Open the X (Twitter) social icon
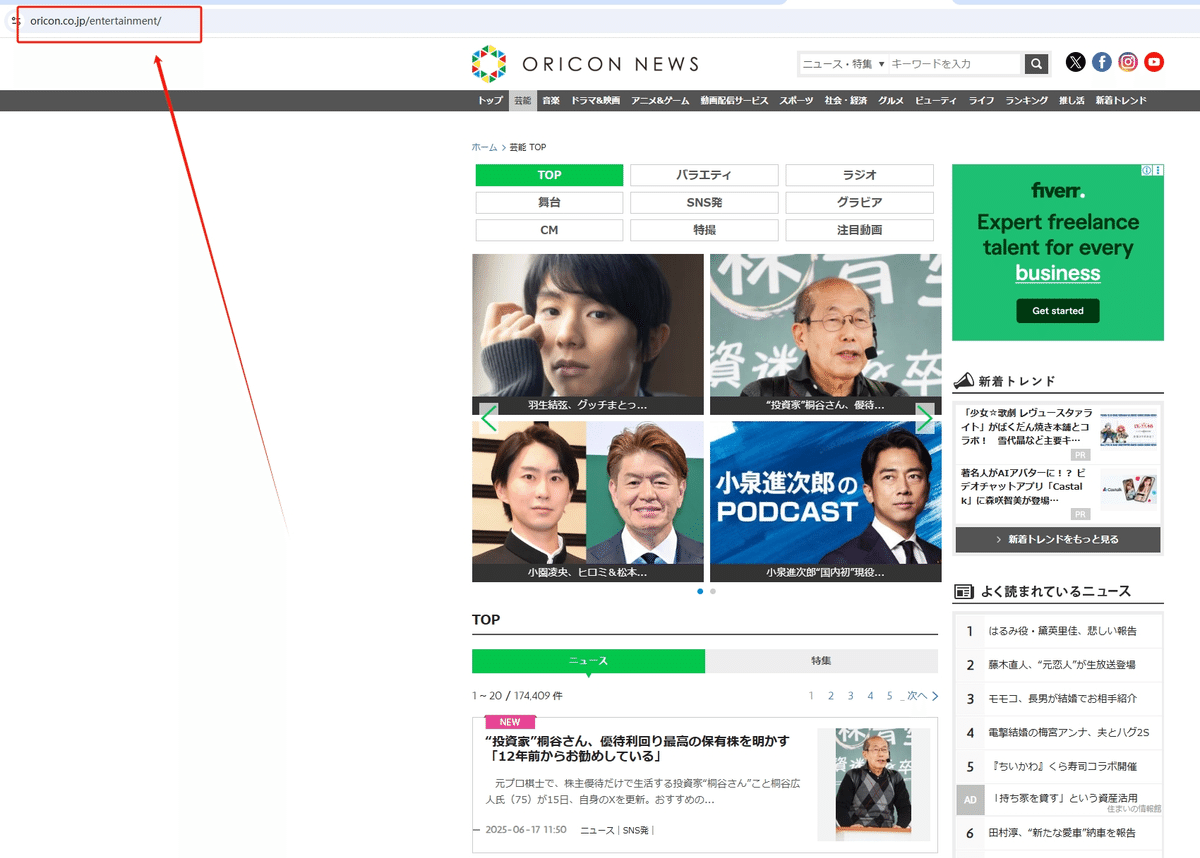Image resolution: width=1200 pixels, height=858 pixels. click(x=1075, y=62)
